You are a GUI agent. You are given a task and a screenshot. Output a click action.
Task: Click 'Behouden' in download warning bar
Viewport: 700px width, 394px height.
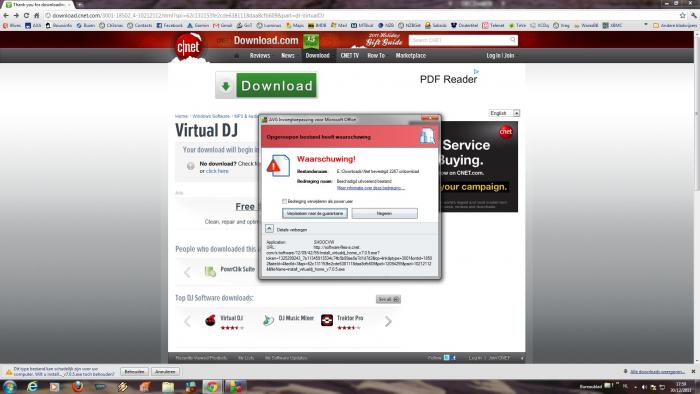(x=134, y=372)
